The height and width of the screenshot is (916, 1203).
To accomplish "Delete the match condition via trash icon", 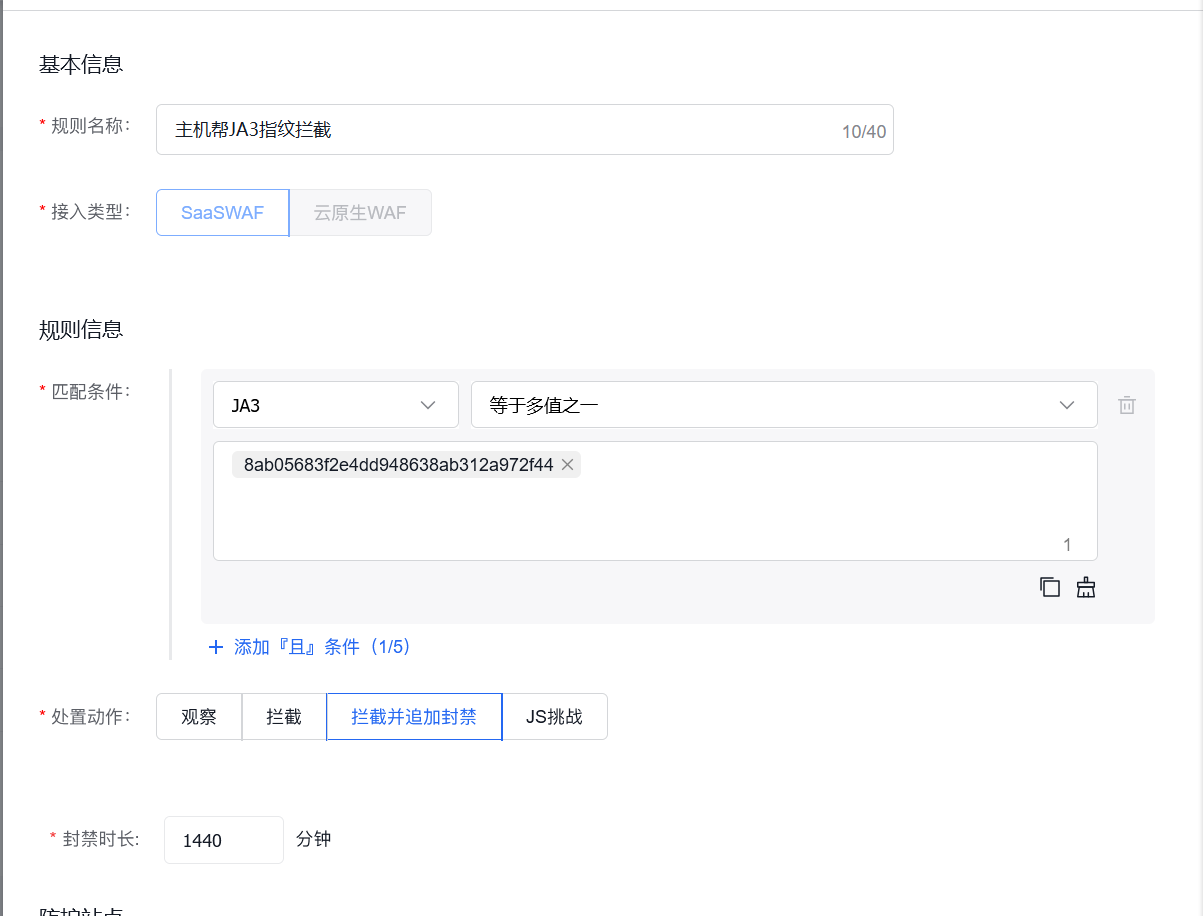I will [x=1126, y=404].
